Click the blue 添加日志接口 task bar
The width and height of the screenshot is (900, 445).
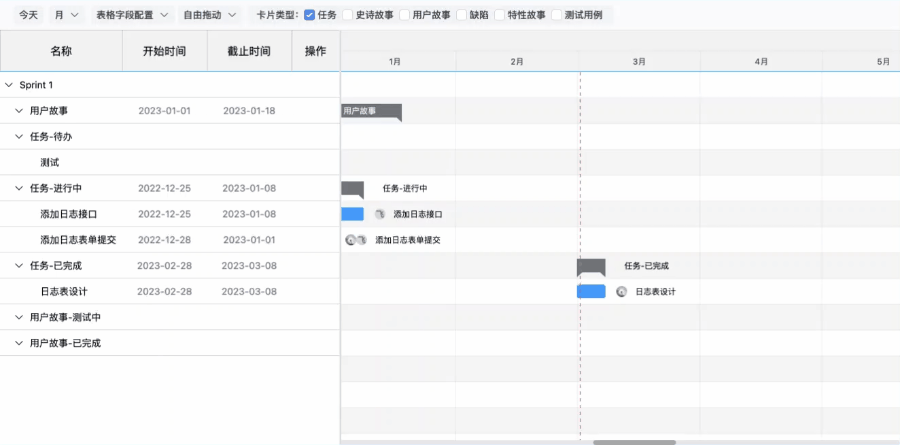pyautogui.click(x=352, y=214)
